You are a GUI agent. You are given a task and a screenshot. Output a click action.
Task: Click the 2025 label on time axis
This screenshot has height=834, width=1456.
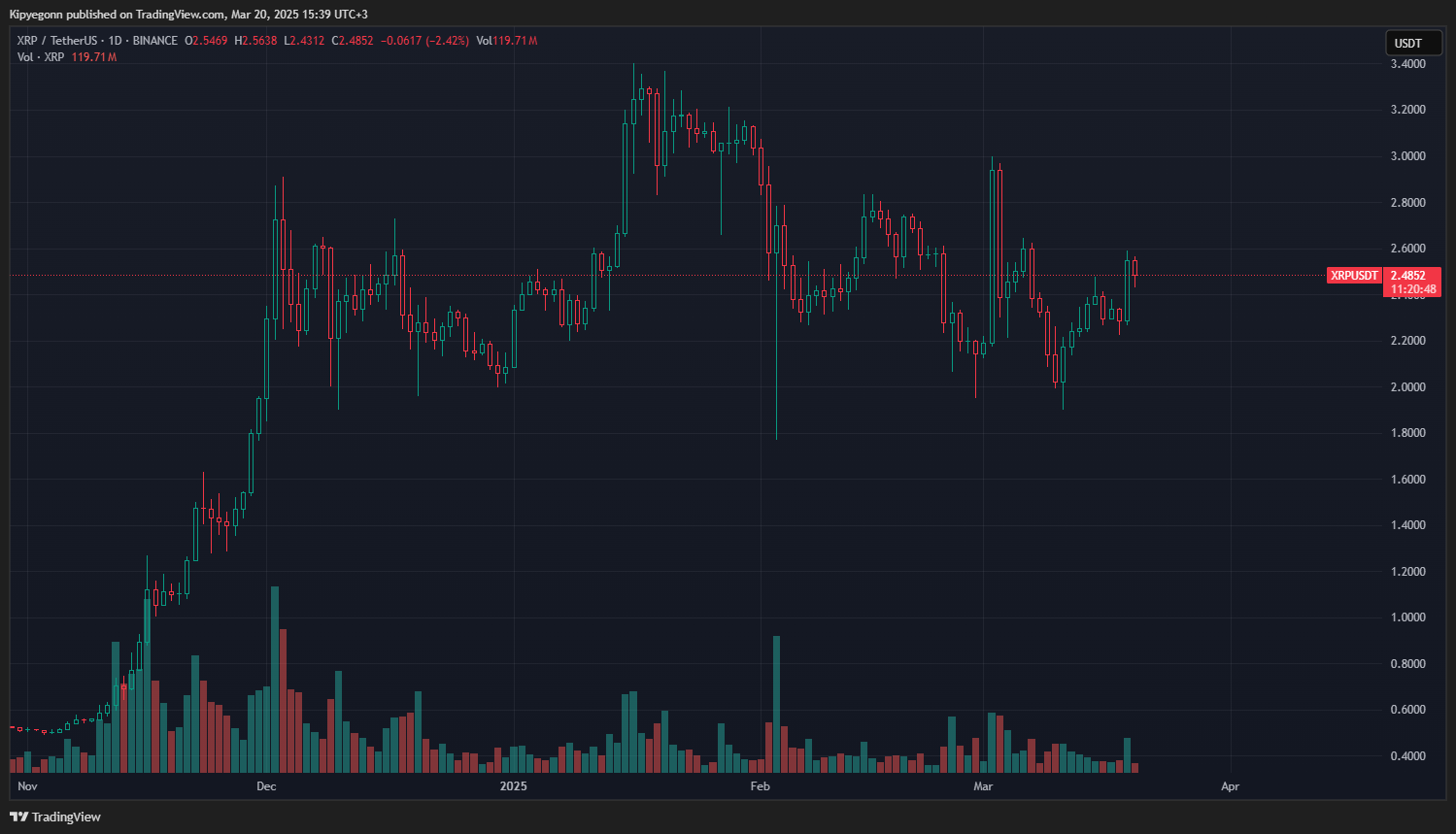coord(513,786)
